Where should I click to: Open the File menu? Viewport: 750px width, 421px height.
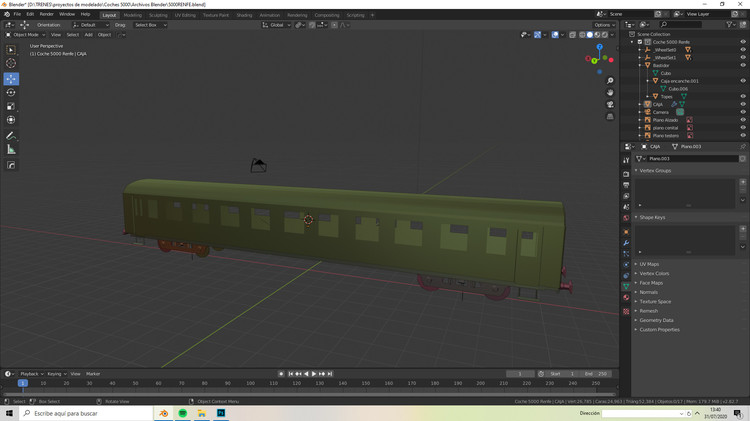[x=17, y=14]
